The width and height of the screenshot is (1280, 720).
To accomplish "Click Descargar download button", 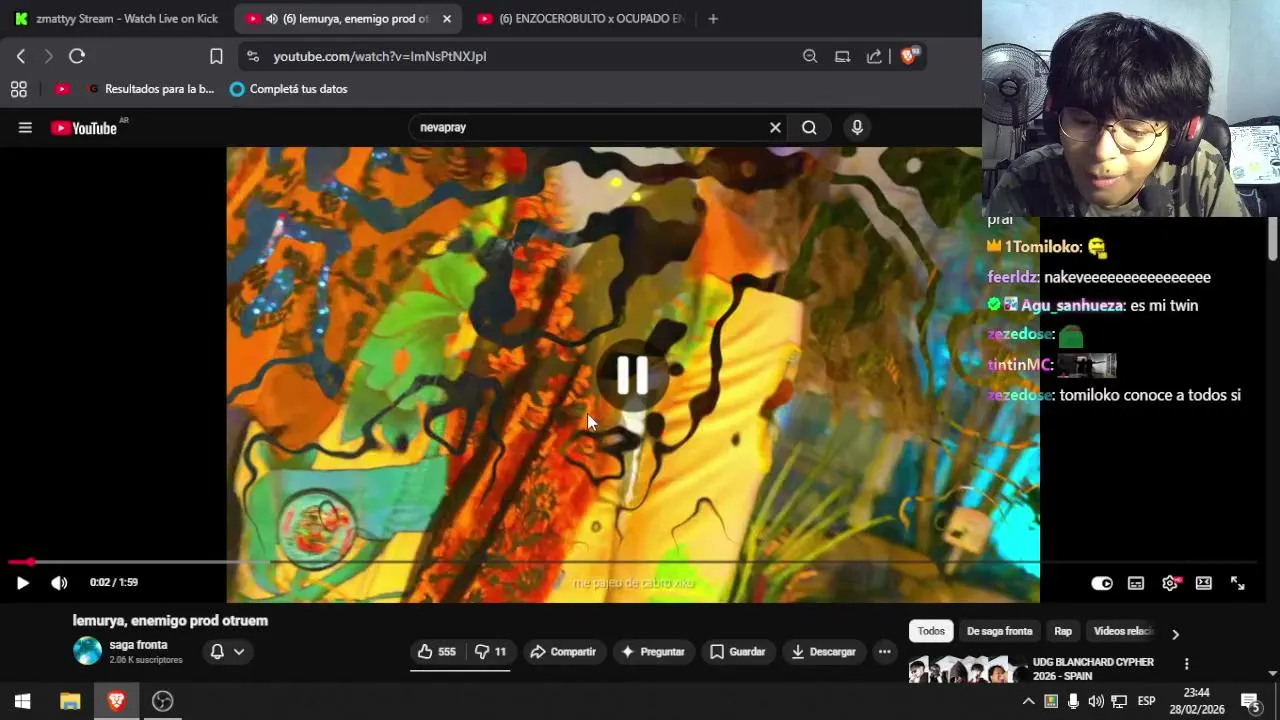I will click(x=824, y=652).
